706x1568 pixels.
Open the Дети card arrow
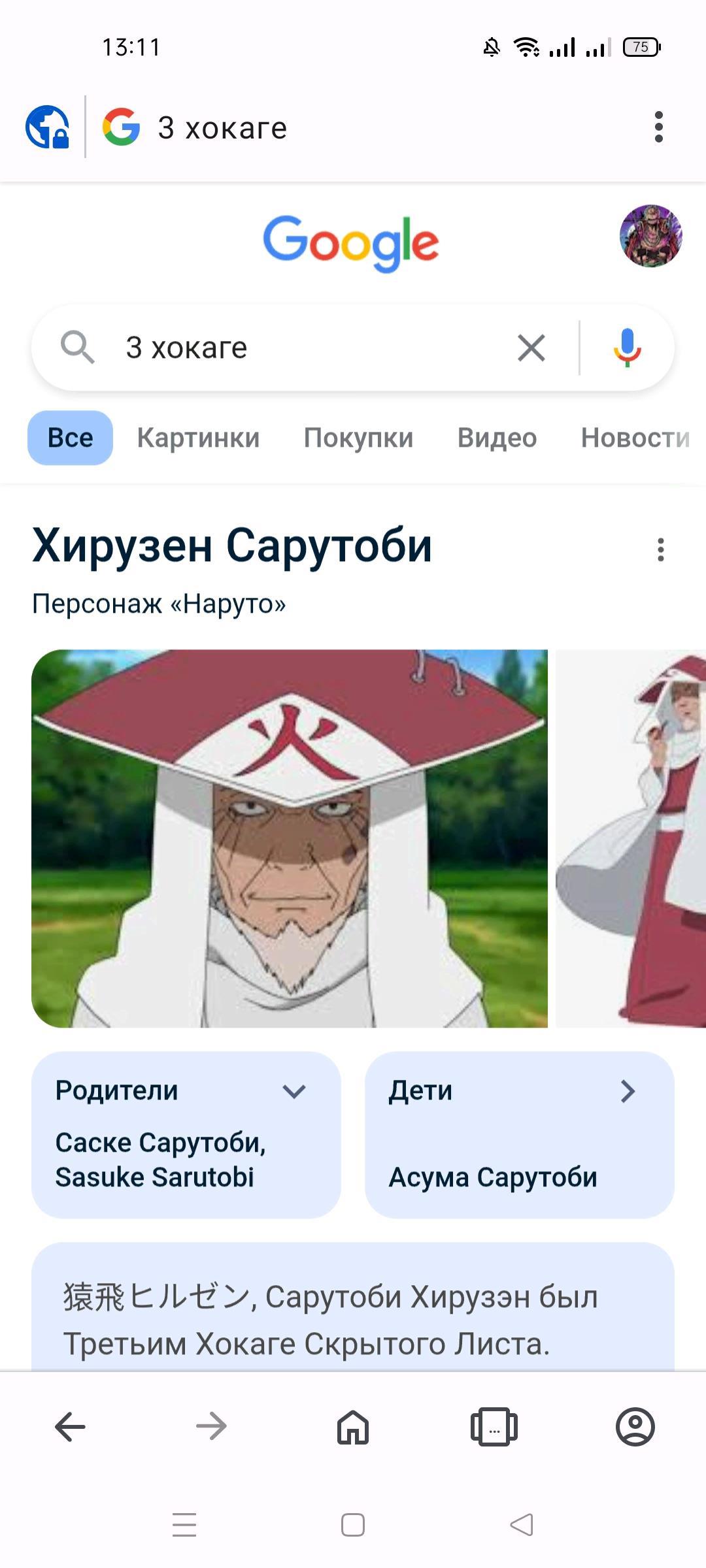click(628, 1091)
